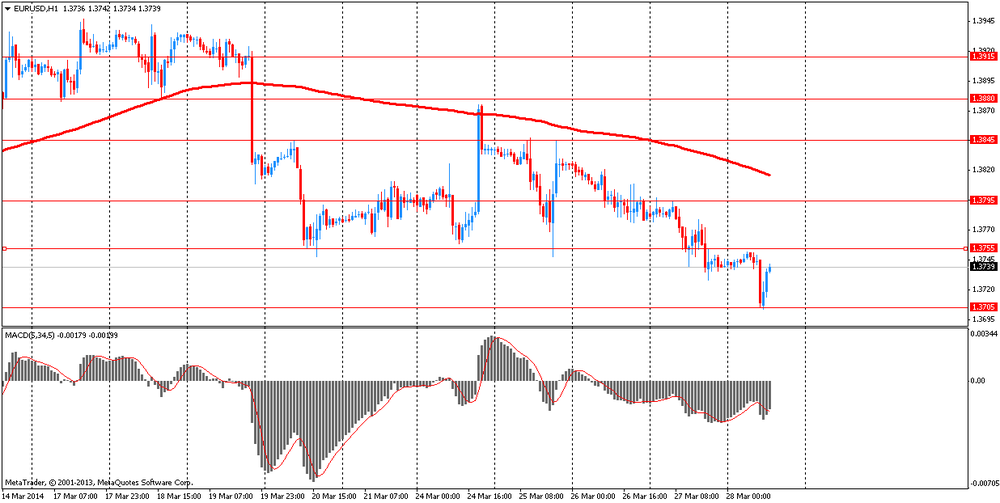This screenshot has height=503, width=1000.
Task: Click the 1.3820 price scale value
Action: tap(983, 170)
